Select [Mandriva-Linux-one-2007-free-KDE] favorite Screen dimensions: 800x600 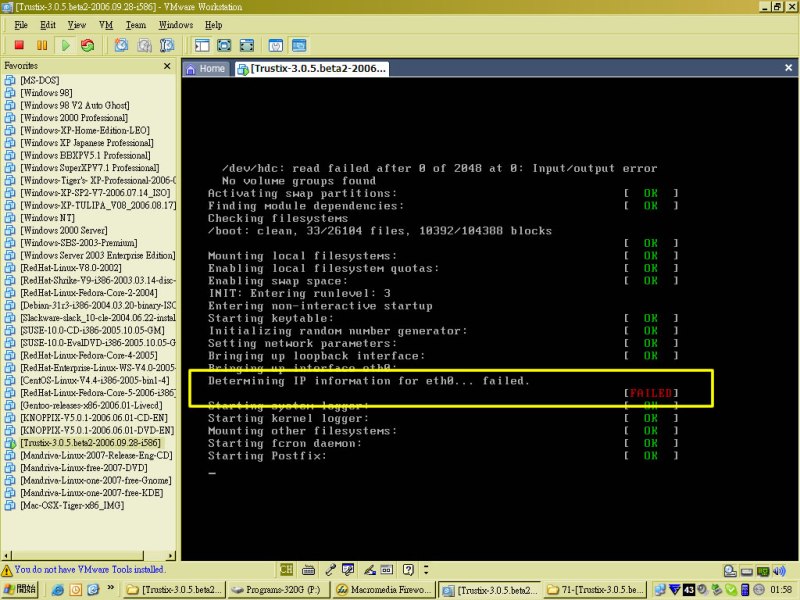pos(84,493)
